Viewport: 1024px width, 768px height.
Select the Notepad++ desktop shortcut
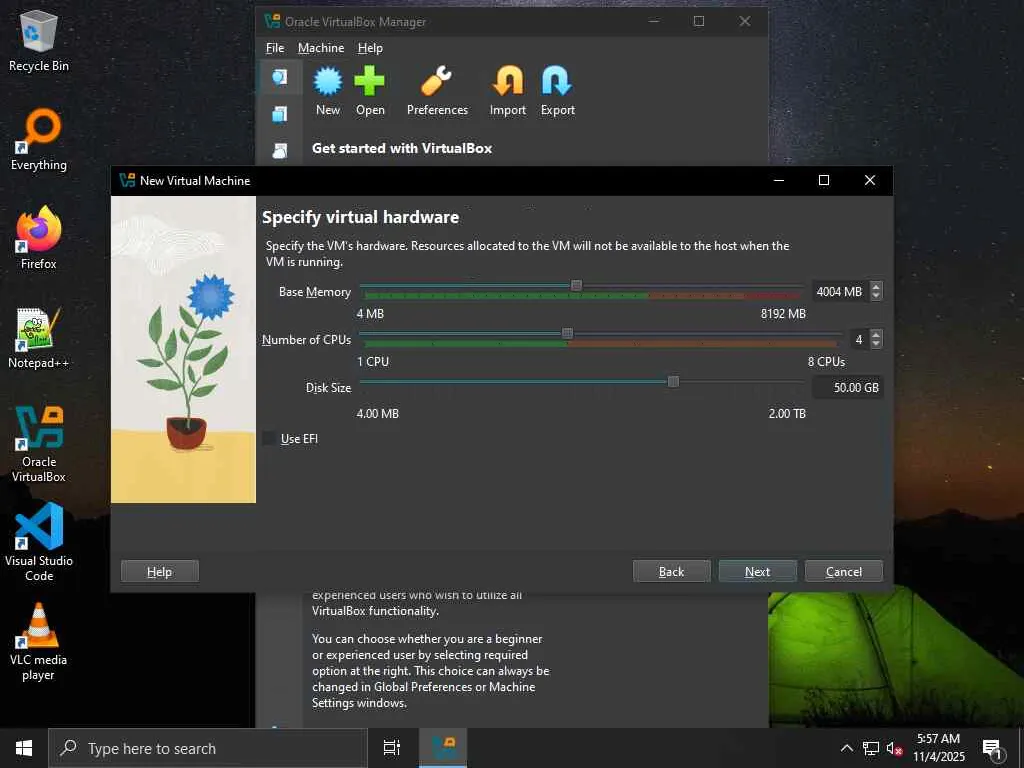click(x=39, y=338)
